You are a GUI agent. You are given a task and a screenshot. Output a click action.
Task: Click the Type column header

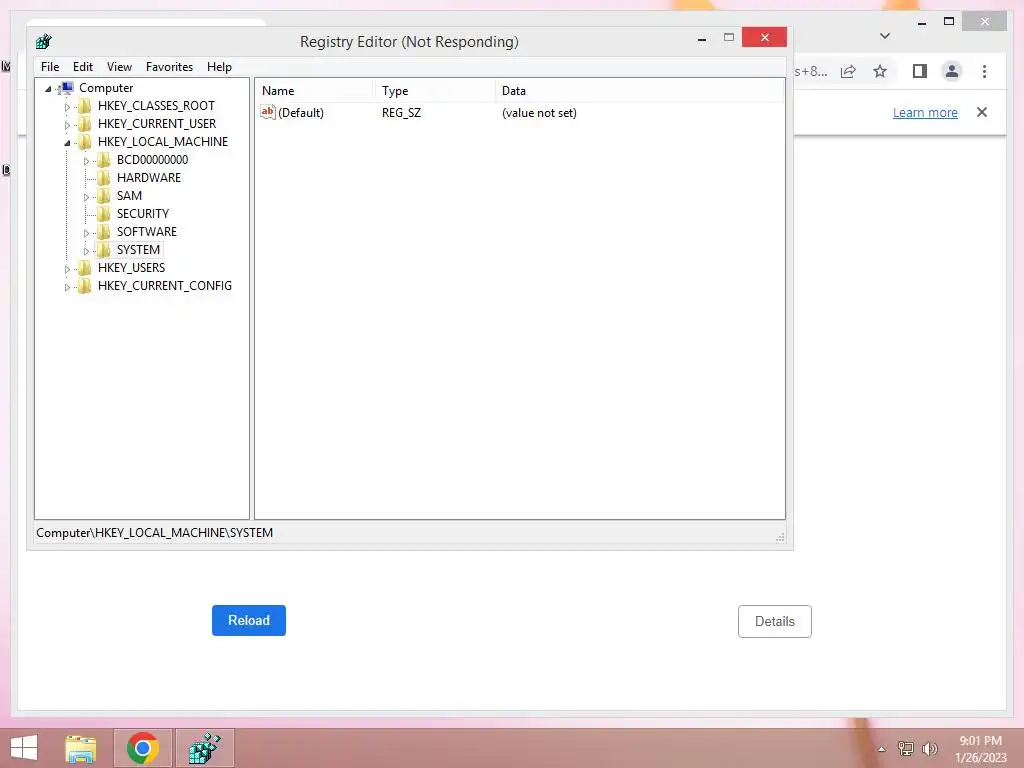click(434, 91)
